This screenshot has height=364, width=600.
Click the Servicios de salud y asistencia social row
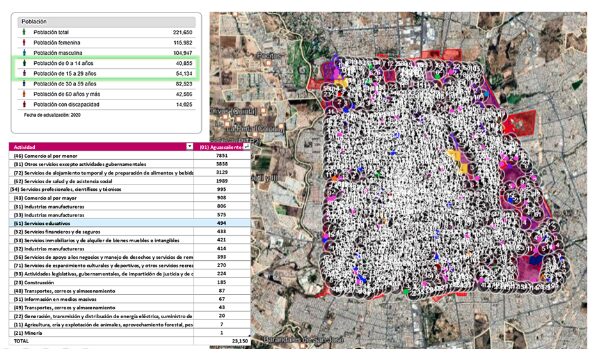tap(130, 181)
